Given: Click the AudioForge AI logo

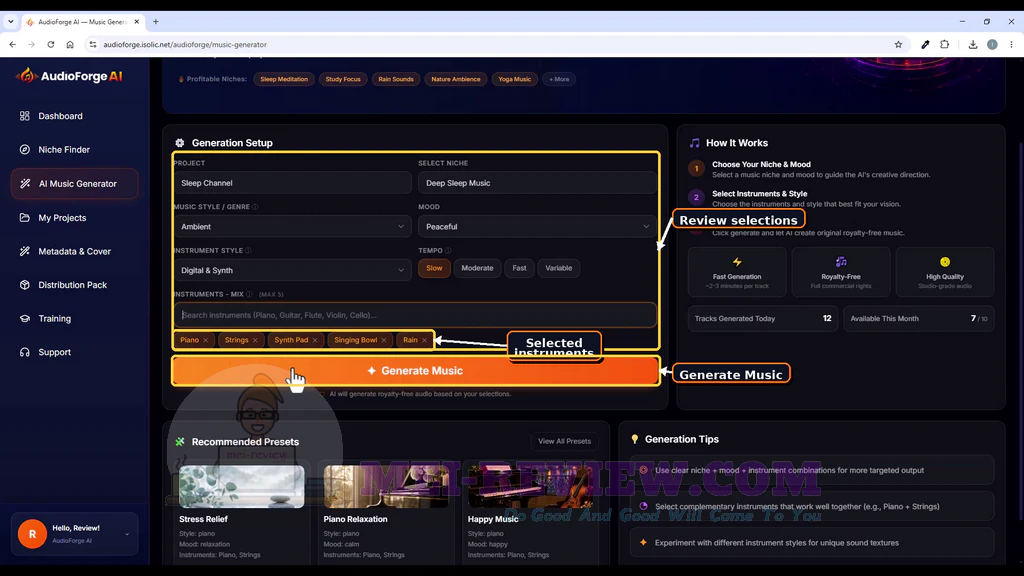Looking at the screenshot, I should (69, 76).
